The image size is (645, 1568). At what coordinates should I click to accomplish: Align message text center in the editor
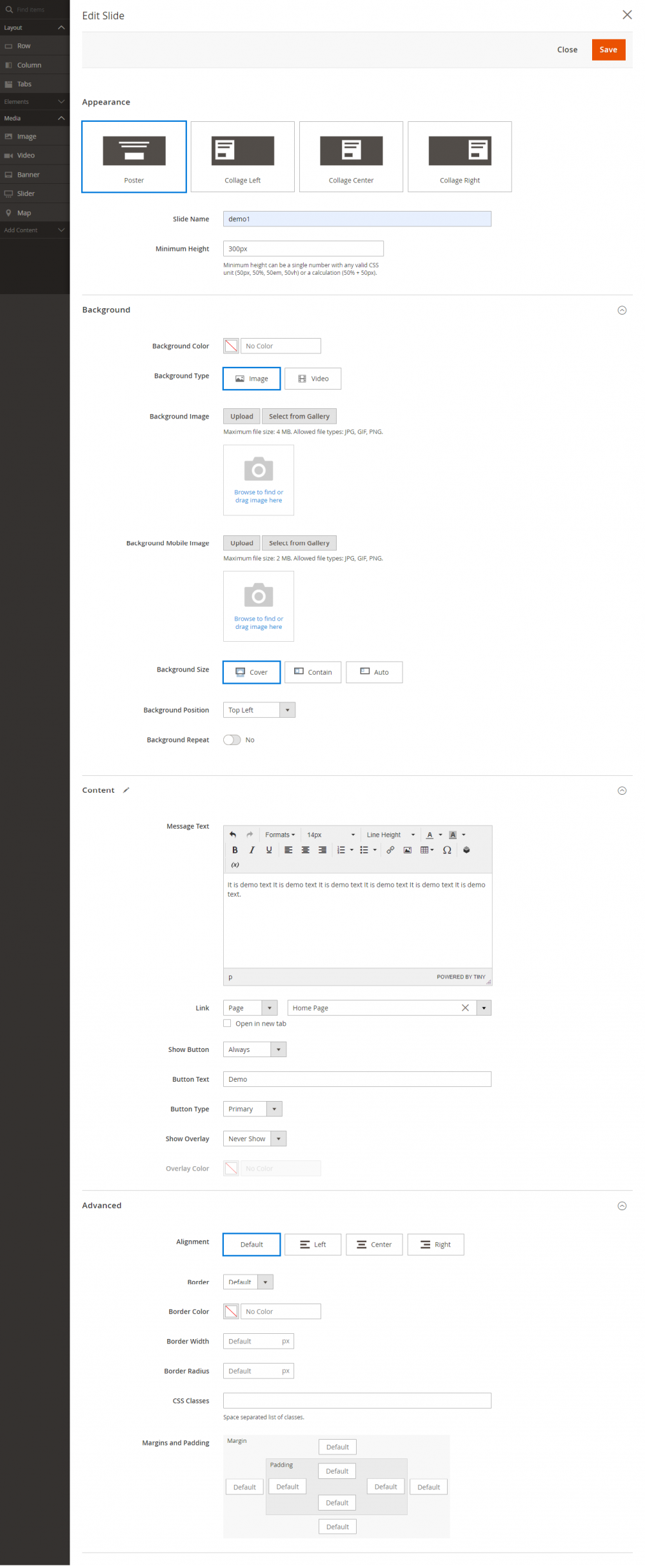305,849
